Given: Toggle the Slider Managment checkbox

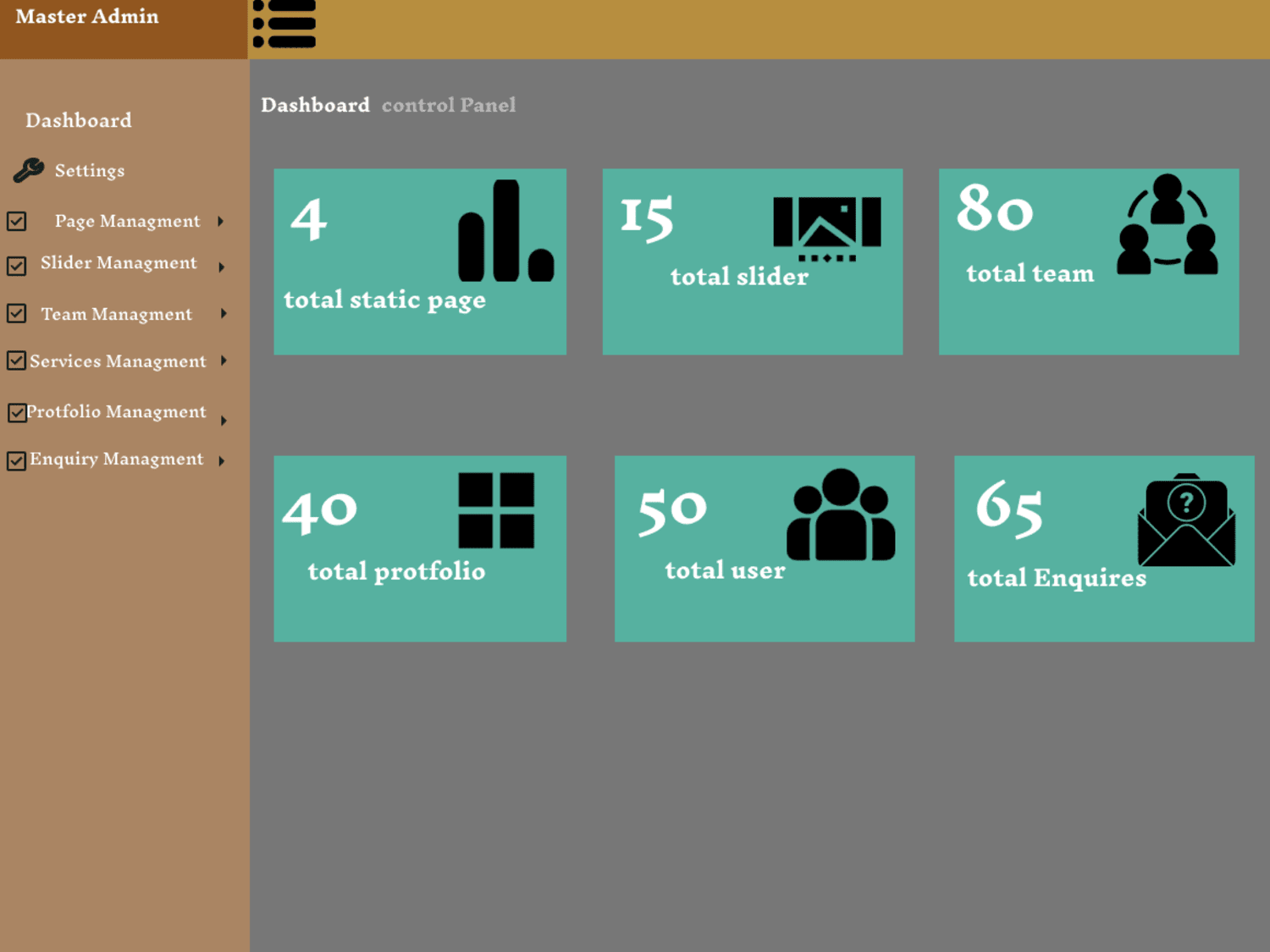Looking at the screenshot, I should click(x=17, y=267).
